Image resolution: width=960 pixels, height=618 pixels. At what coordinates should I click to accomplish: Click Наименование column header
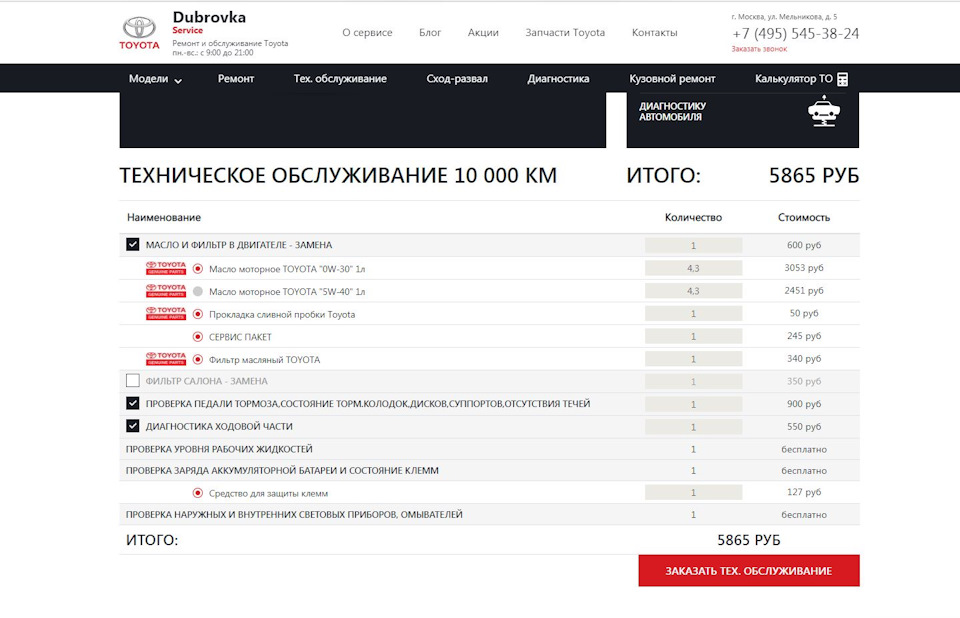click(163, 217)
